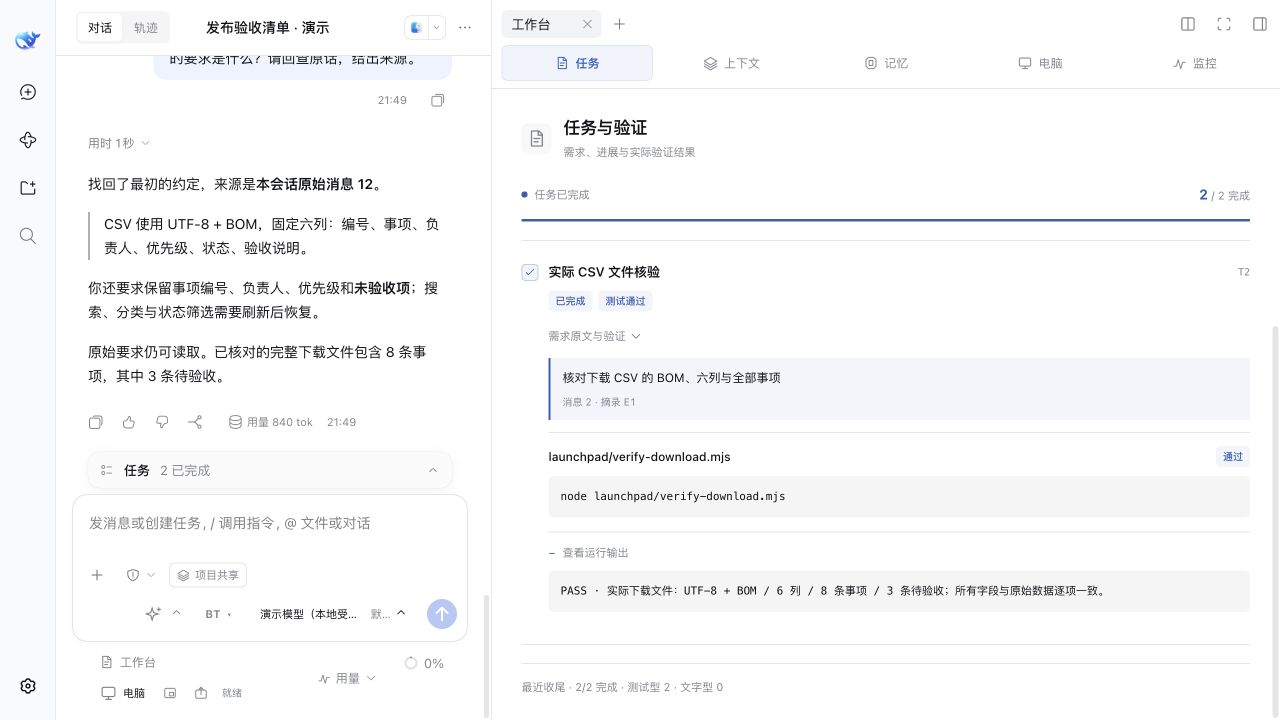Click the 项目共享 button
The image size is (1280, 720).
208,575
